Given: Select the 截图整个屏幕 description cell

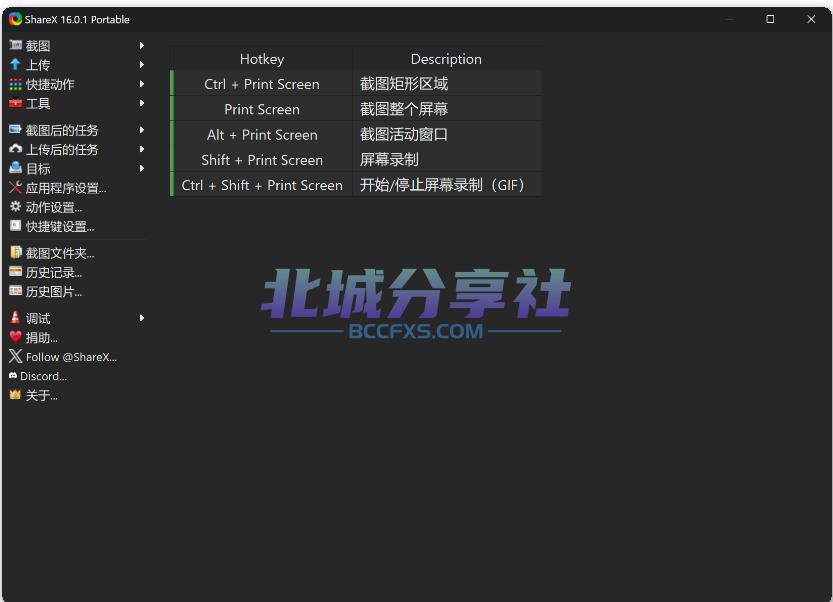Looking at the screenshot, I should pyautogui.click(x=447, y=109).
